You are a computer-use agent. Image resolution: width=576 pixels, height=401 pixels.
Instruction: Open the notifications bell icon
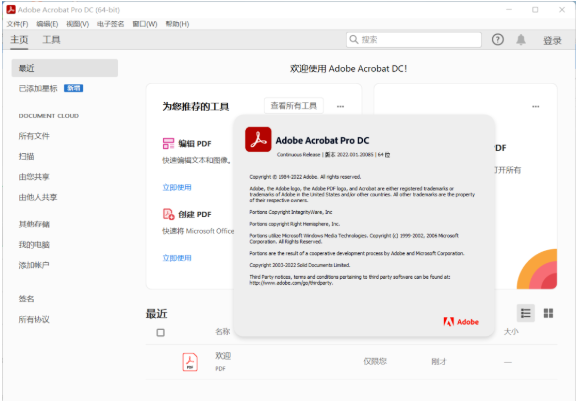pos(521,40)
